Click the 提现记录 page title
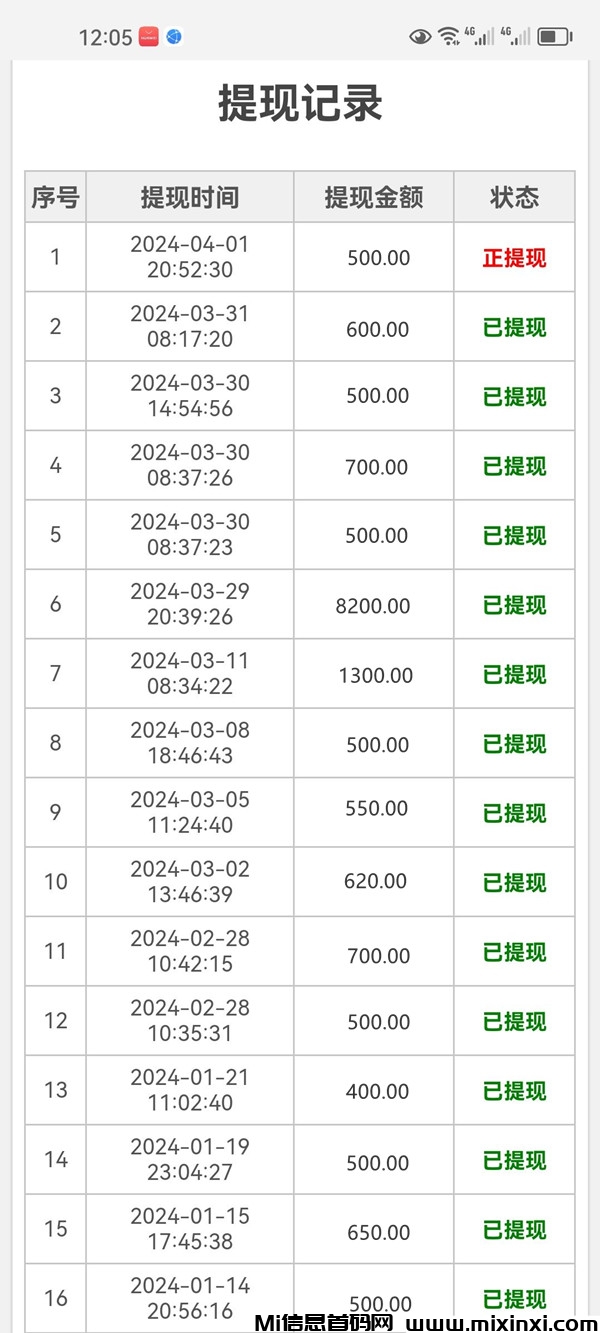The height and width of the screenshot is (1333, 600). pyautogui.click(x=300, y=104)
